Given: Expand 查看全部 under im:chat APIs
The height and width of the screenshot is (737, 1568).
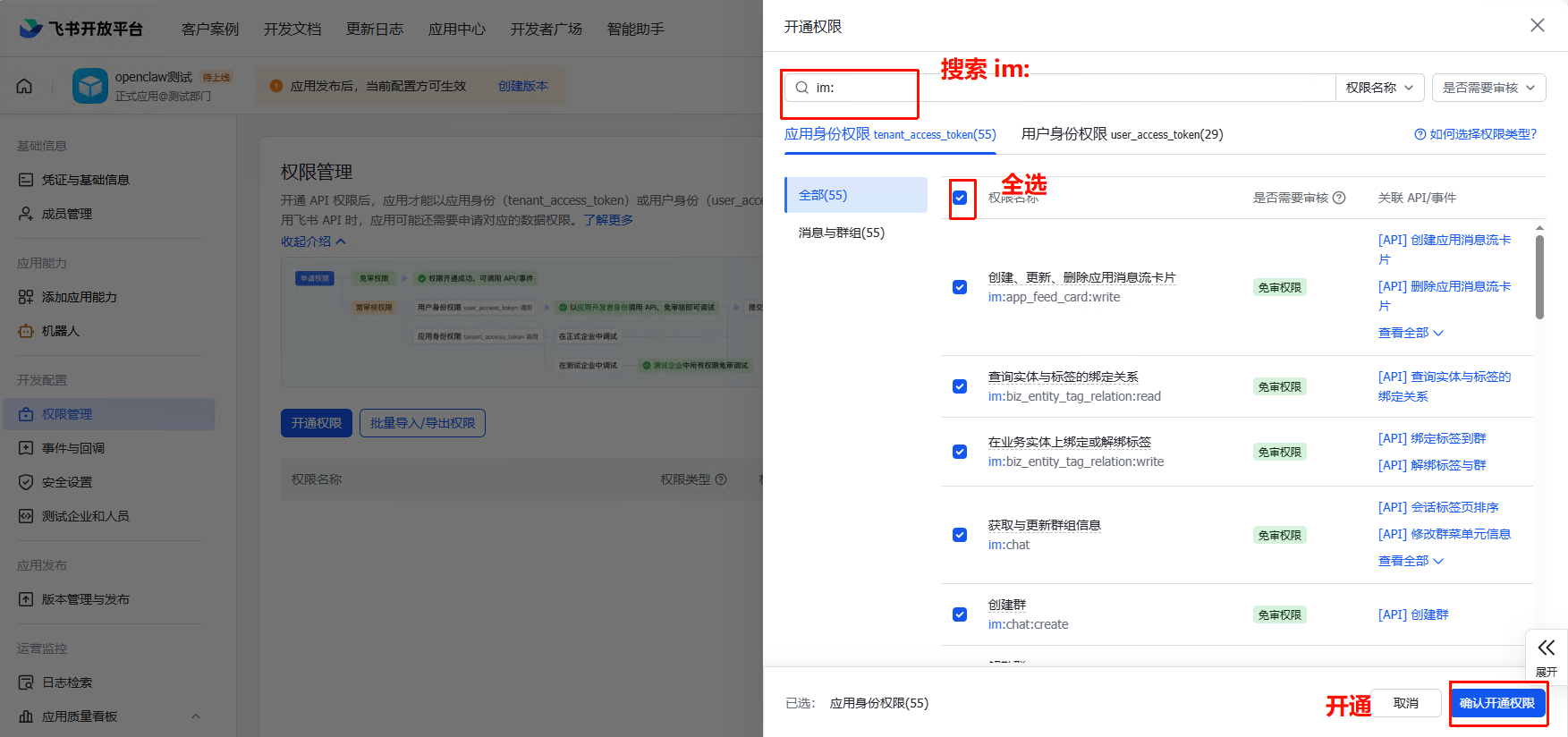Looking at the screenshot, I should [x=1411, y=561].
